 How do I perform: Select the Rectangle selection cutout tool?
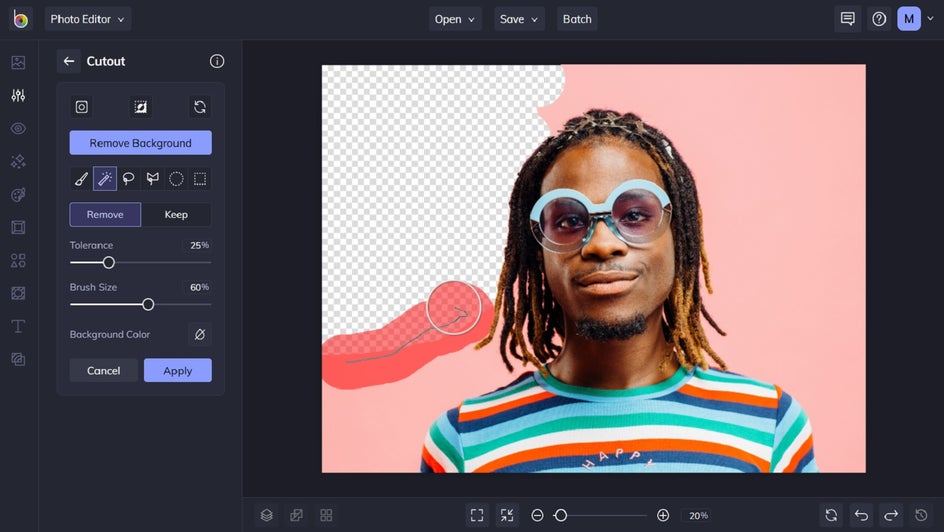click(200, 179)
